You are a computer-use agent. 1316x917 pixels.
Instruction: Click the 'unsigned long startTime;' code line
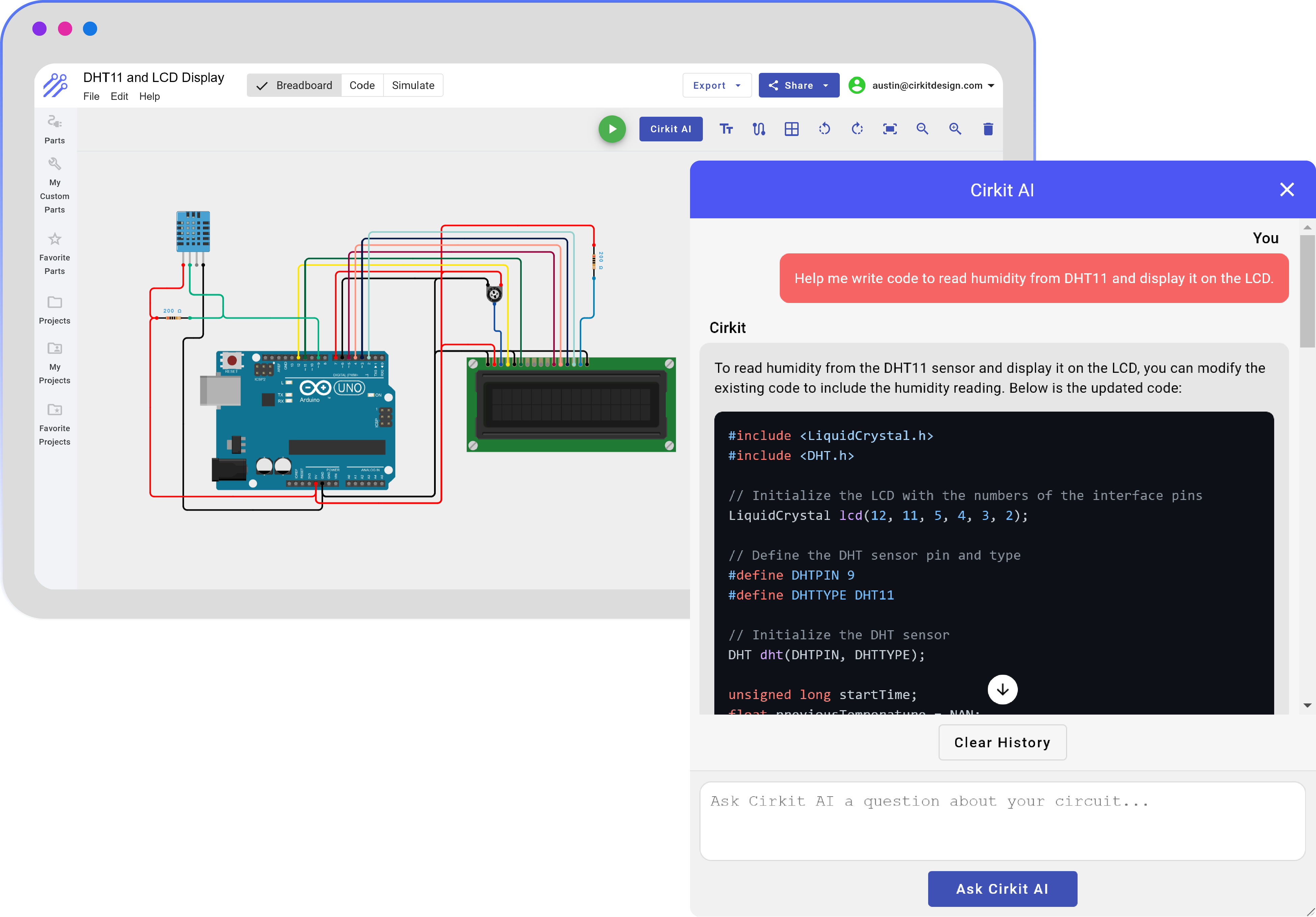[822, 695]
